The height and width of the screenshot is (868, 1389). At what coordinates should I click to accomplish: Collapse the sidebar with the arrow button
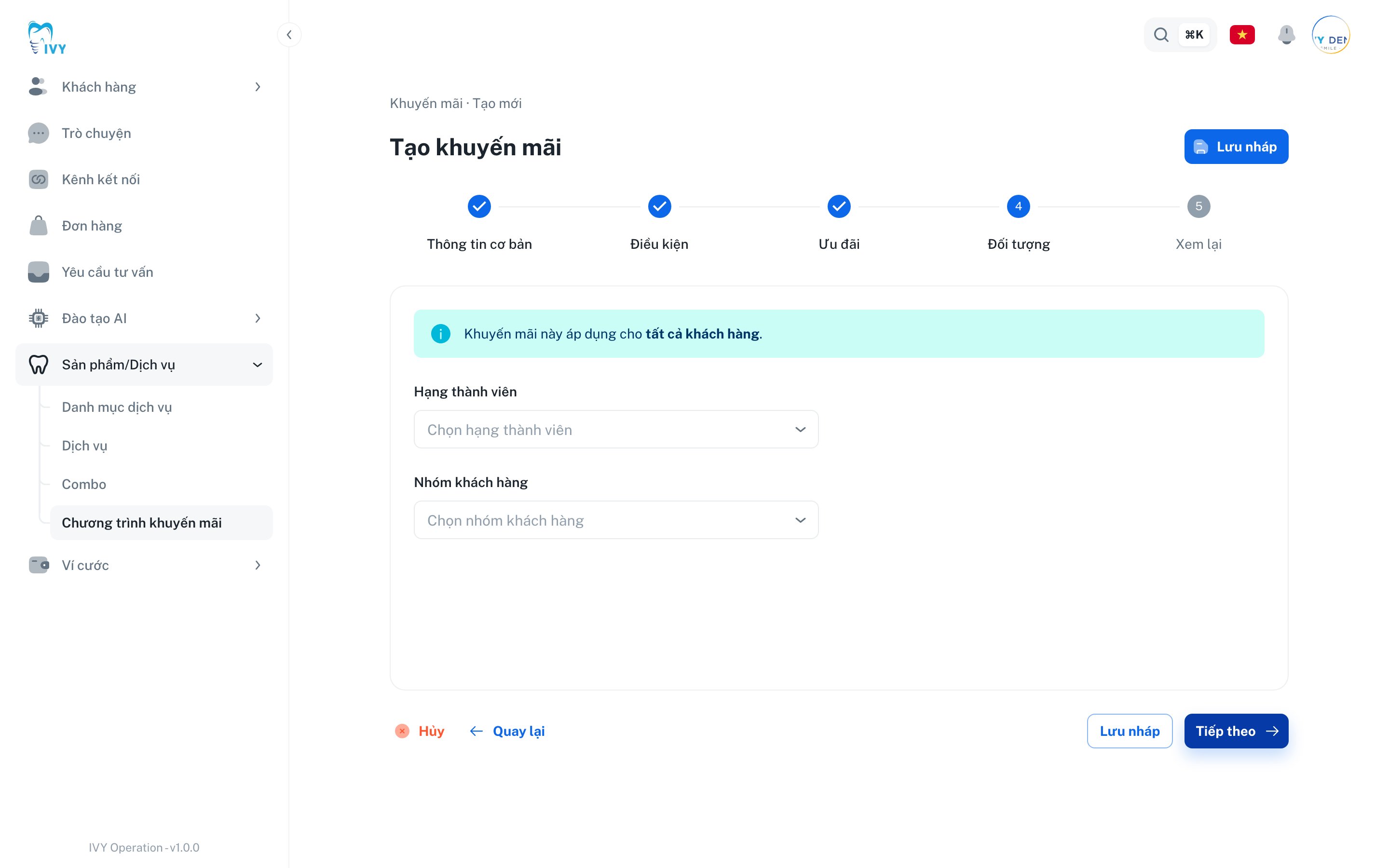(289, 34)
